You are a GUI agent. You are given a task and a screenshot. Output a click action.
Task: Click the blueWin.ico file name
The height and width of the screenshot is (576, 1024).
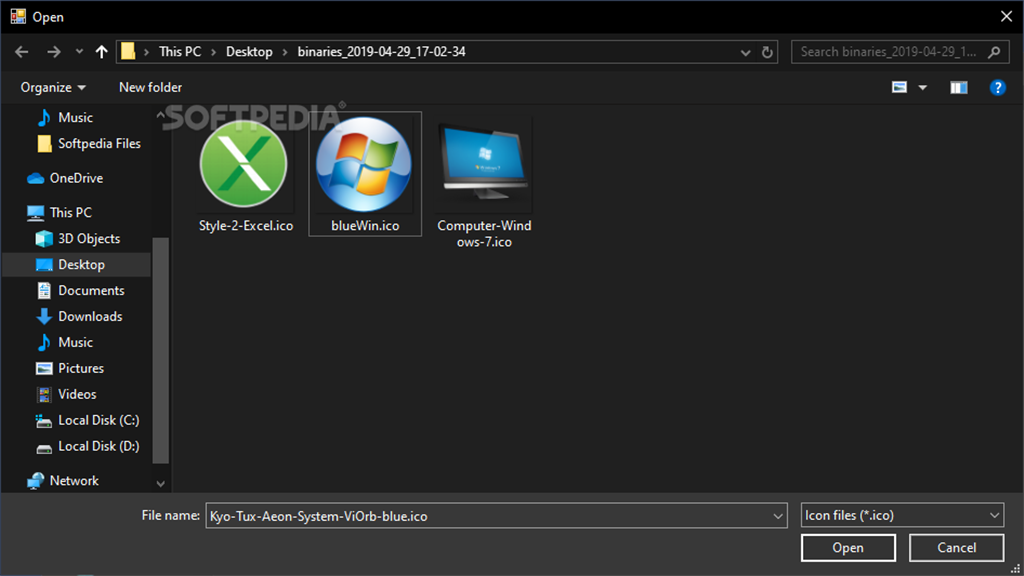click(365, 226)
